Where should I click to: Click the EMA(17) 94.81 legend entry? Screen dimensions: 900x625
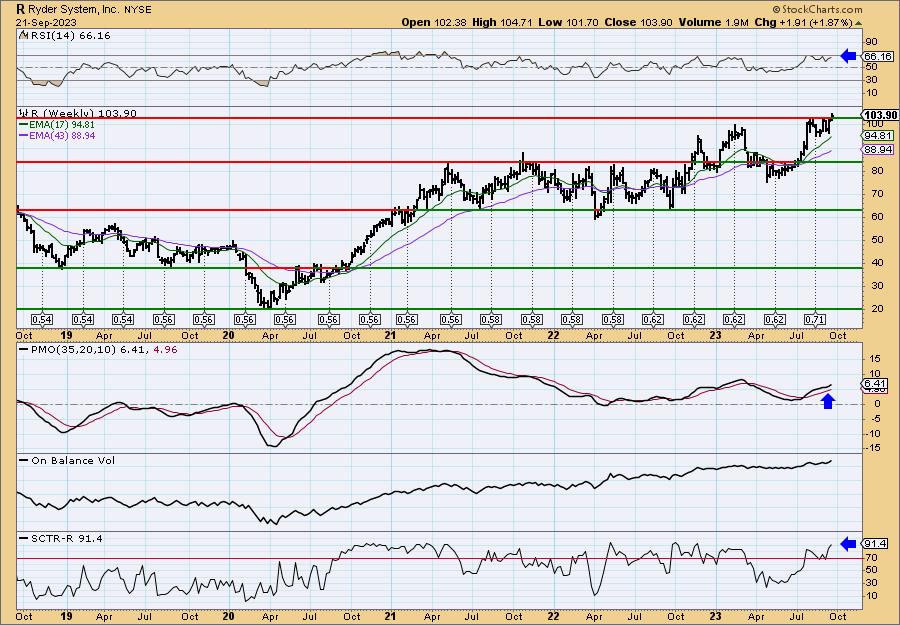pos(57,125)
